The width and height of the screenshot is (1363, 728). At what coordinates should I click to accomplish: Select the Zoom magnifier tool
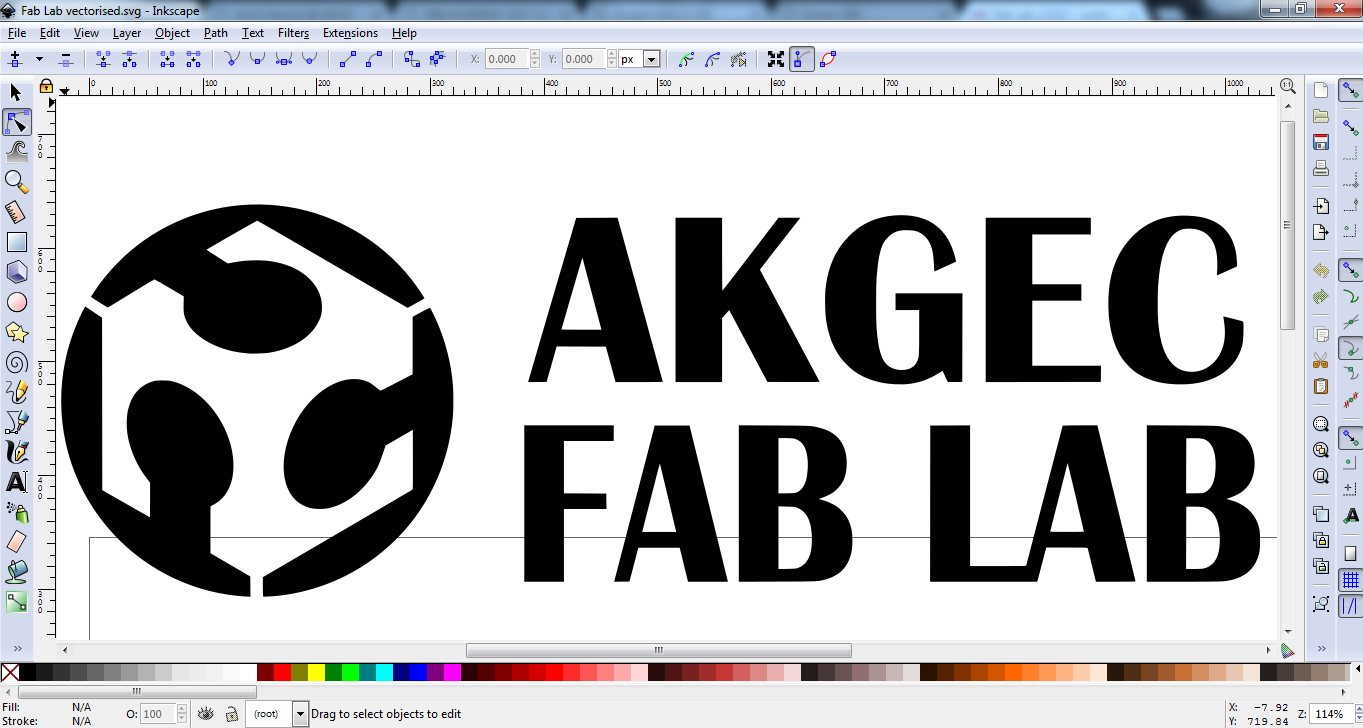pyautogui.click(x=16, y=182)
